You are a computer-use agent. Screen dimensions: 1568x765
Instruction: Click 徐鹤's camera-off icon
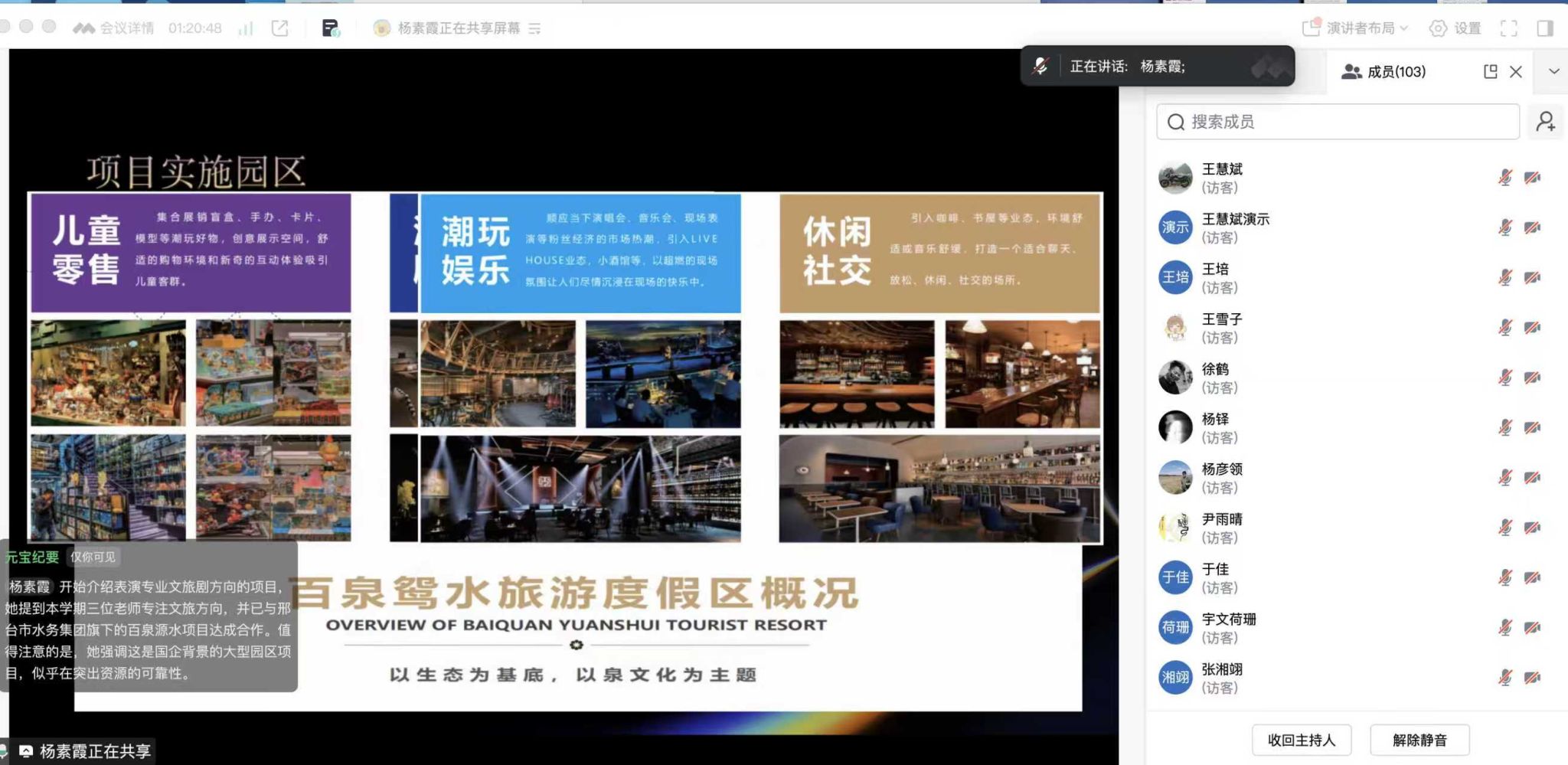pos(1532,378)
